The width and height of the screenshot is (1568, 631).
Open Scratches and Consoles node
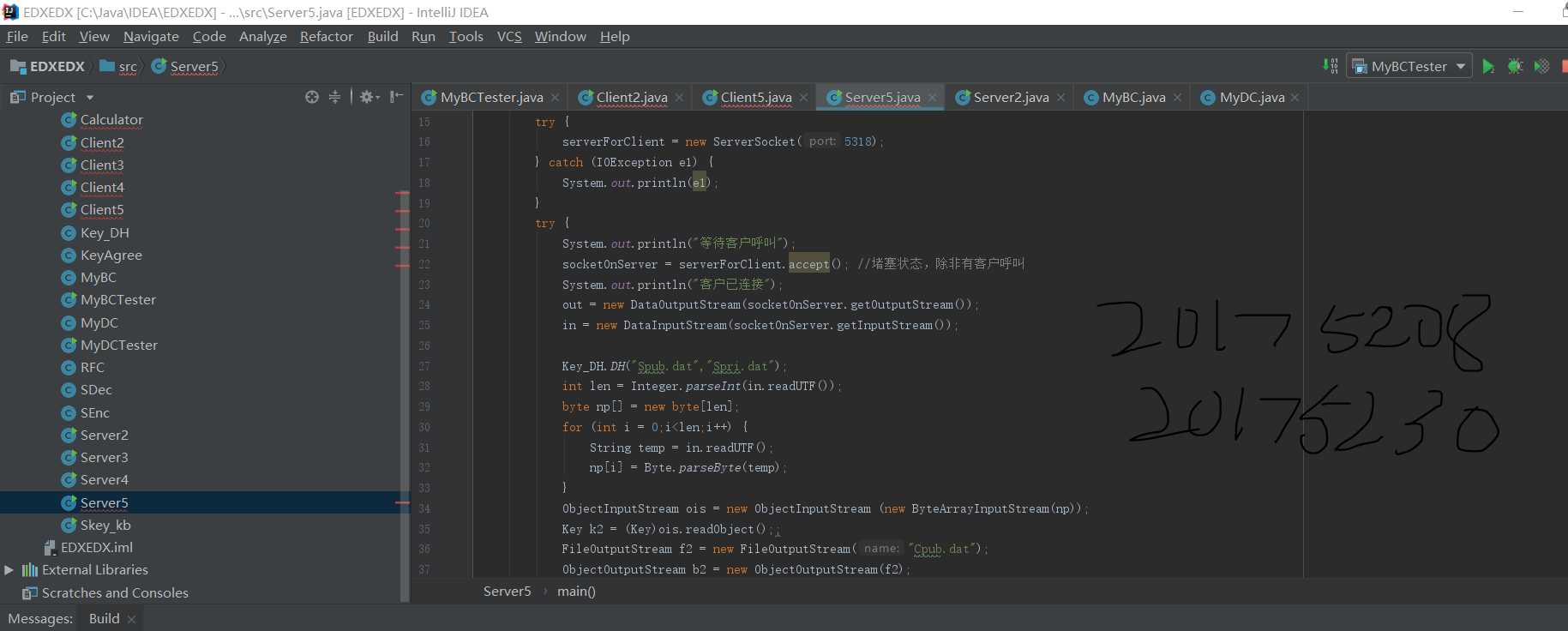coord(115,592)
